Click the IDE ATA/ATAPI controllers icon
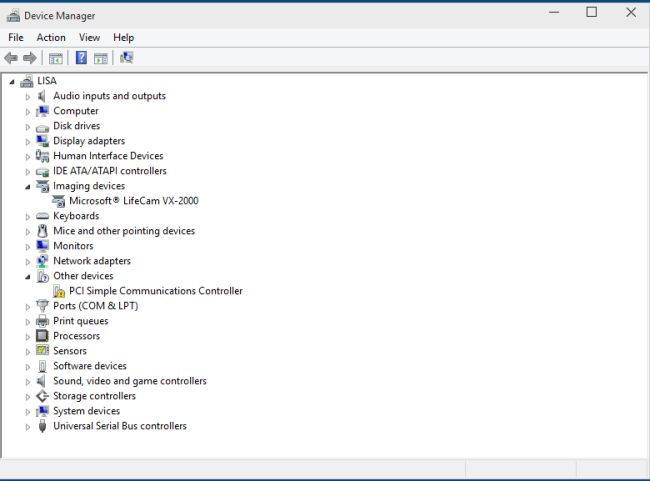Screen dimensions: 650x481 pos(42,172)
